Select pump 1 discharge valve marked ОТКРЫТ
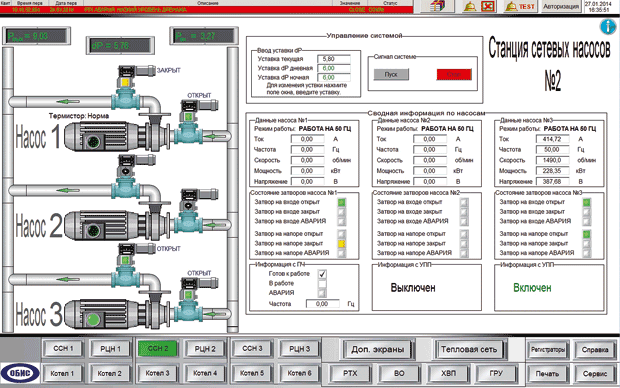The width and height of the screenshot is (620, 388). 189,122
